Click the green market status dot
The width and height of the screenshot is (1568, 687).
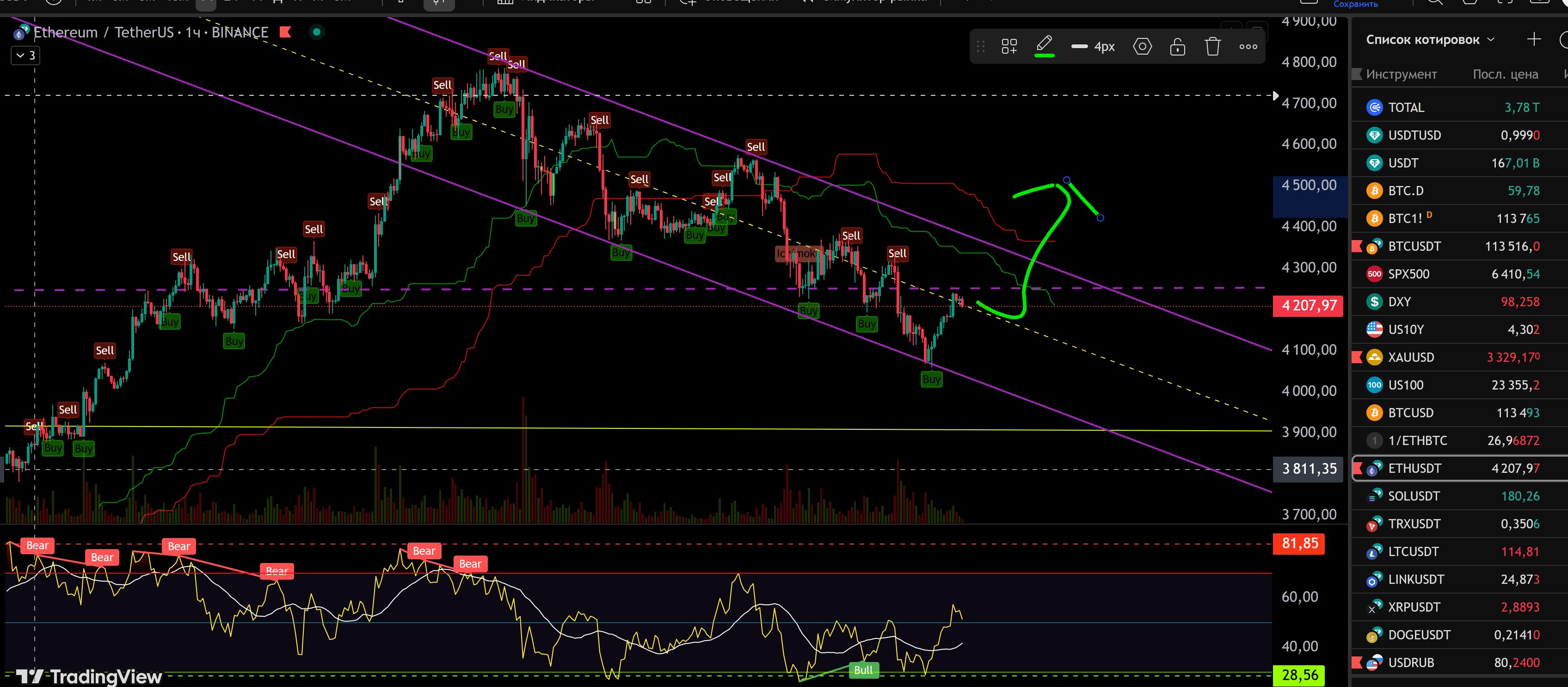click(317, 31)
